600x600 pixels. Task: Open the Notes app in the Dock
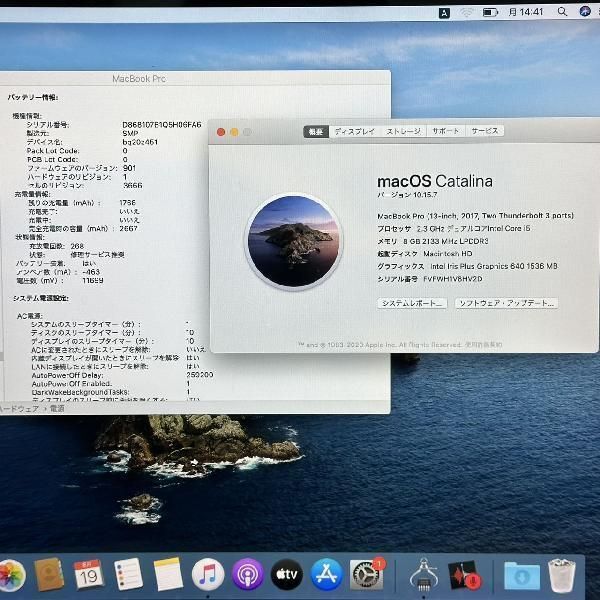click(x=168, y=574)
